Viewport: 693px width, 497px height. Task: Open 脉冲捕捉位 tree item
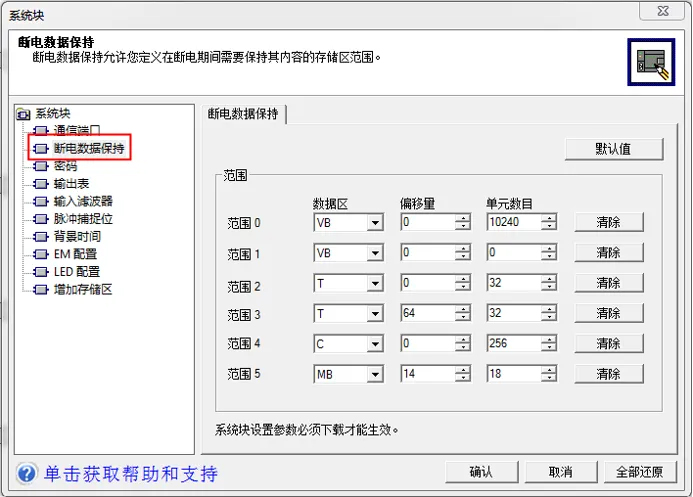click(83, 219)
